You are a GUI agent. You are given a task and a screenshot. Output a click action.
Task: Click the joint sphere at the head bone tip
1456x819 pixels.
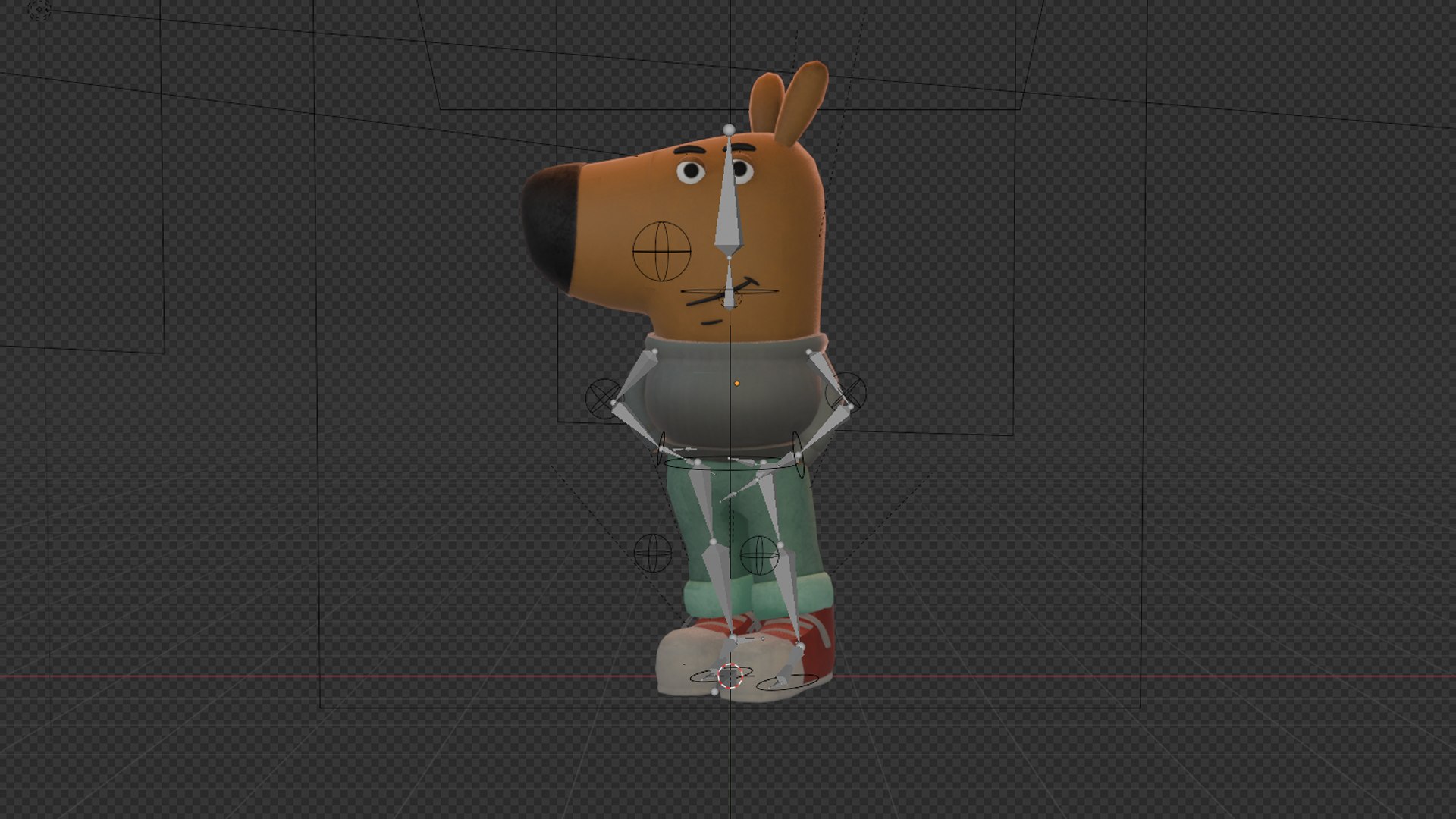(729, 130)
